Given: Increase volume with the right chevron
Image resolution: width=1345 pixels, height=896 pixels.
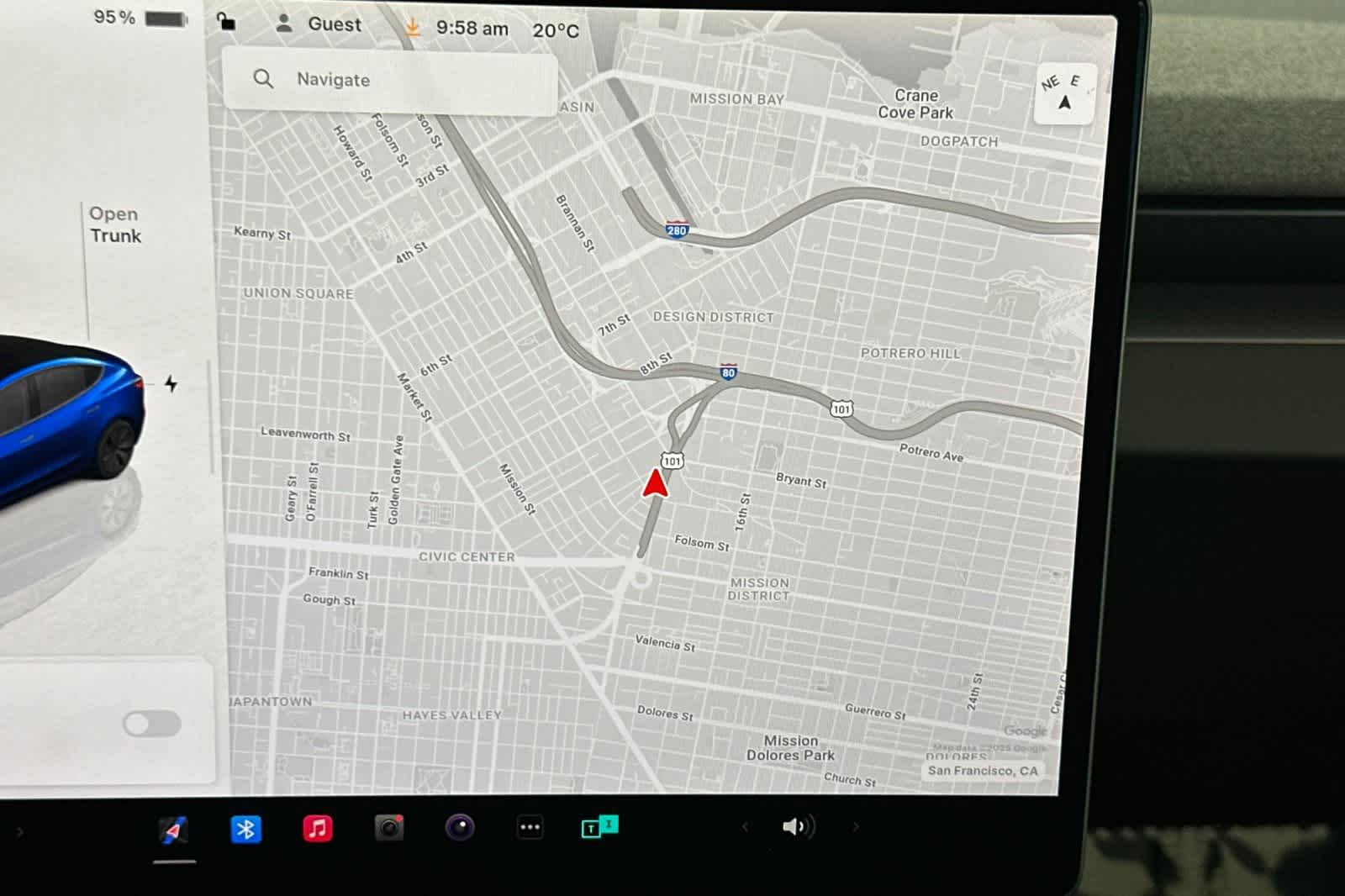Looking at the screenshot, I should tap(855, 827).
